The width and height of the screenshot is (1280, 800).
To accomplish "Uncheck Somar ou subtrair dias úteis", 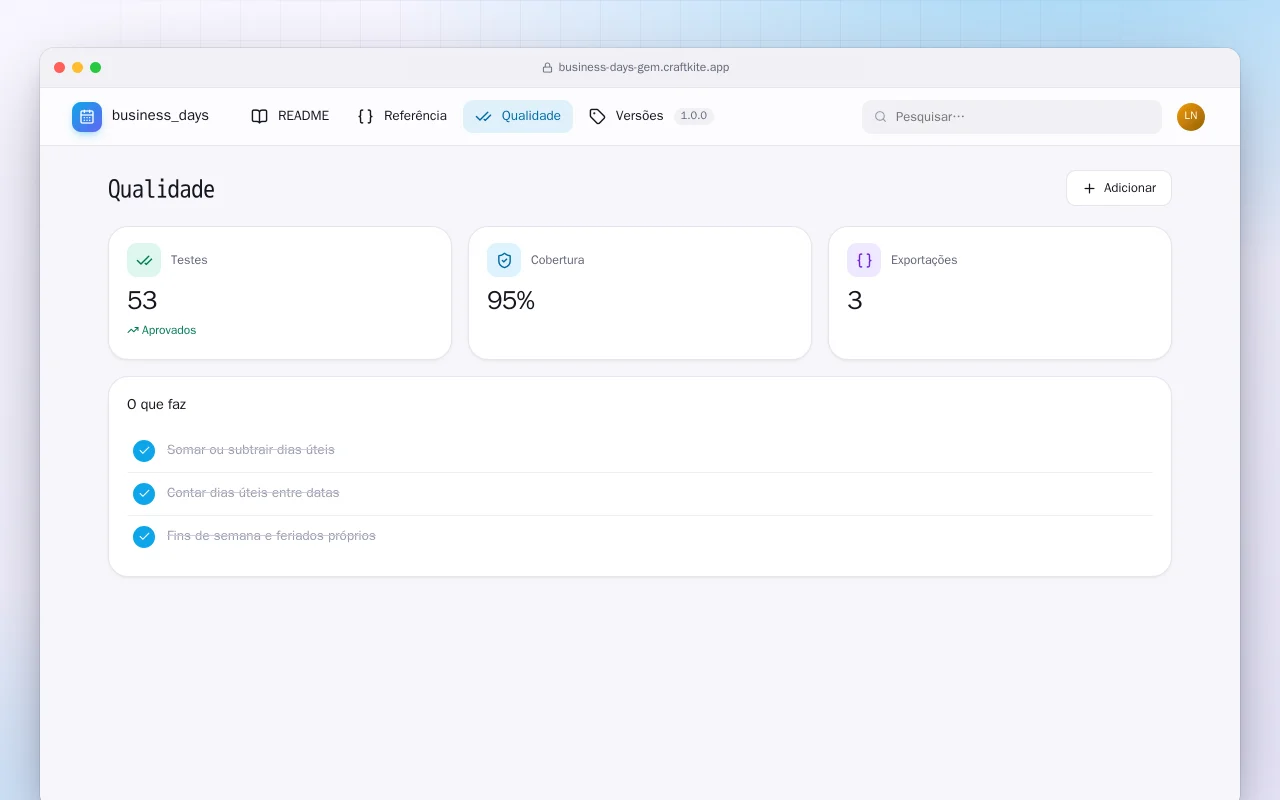I will coord(144,451).
